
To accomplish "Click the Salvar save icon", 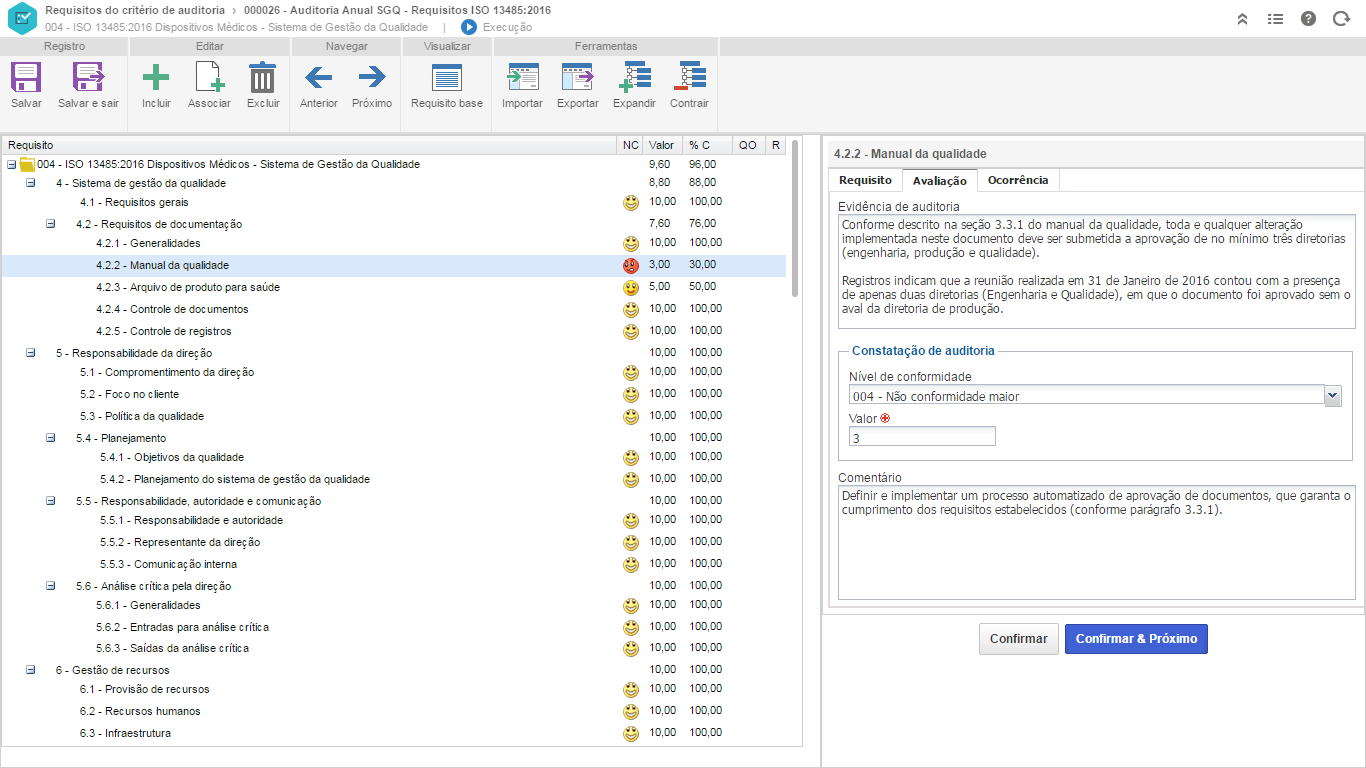I will (26, 79).
